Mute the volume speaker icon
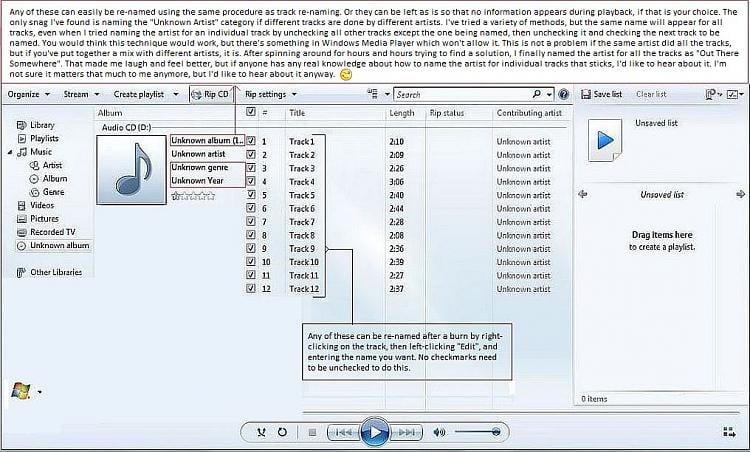This screenshot has height=452, width=750. pos(439,432)
